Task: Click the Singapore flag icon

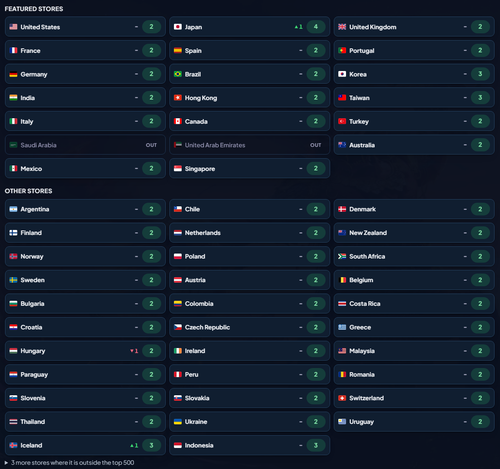Action: [x=178, y=169]
